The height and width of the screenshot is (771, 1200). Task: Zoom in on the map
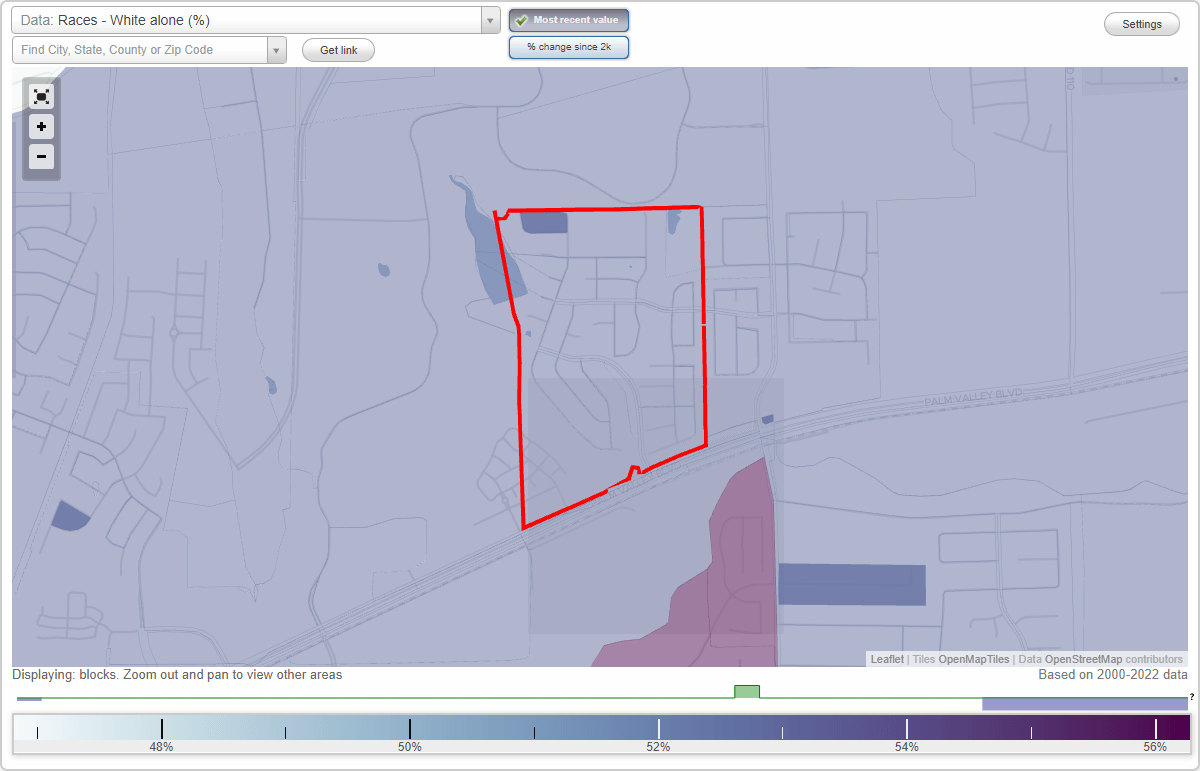click(x=41, y=127)
